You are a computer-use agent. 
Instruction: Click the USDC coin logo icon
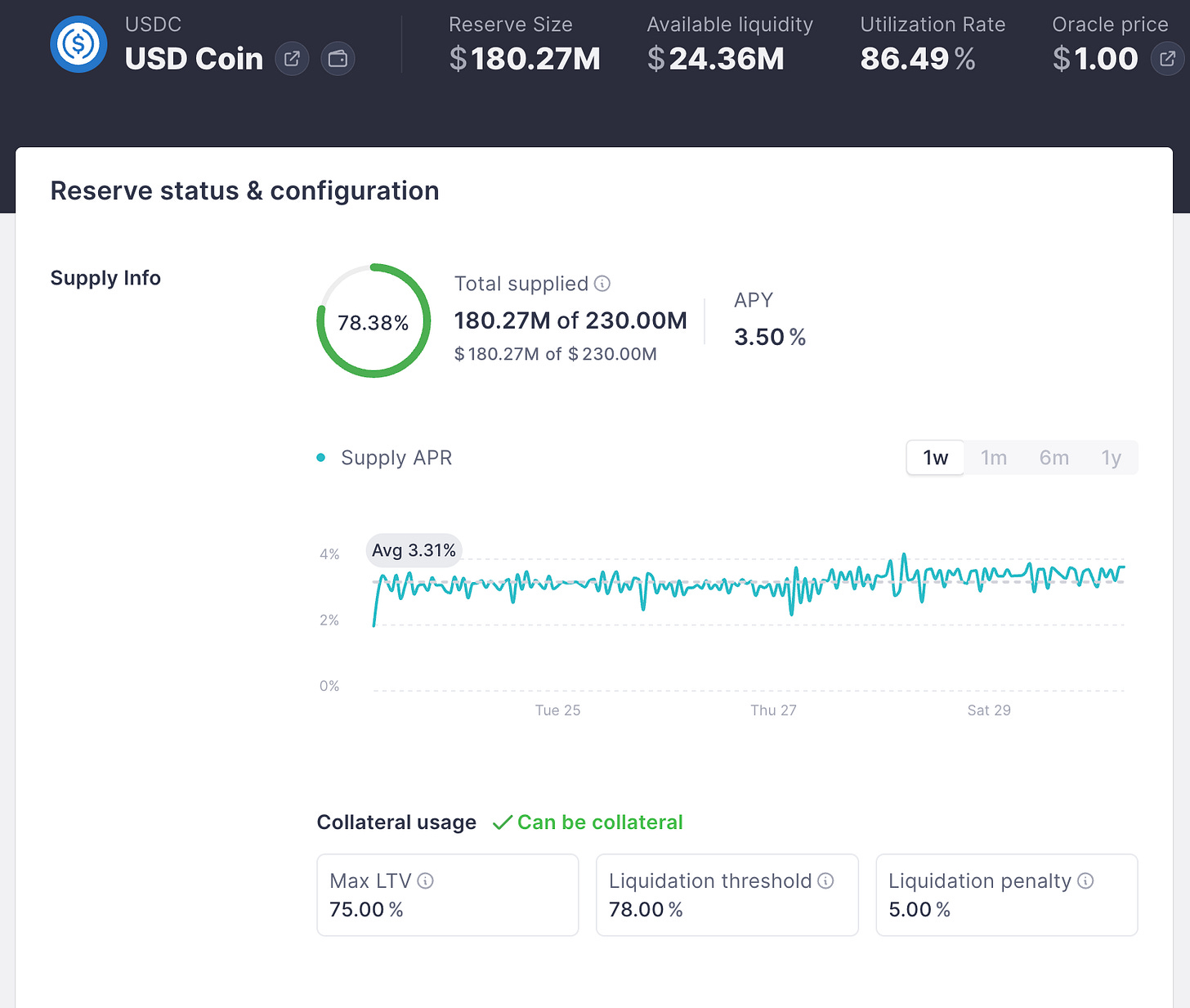click(78, 44)
